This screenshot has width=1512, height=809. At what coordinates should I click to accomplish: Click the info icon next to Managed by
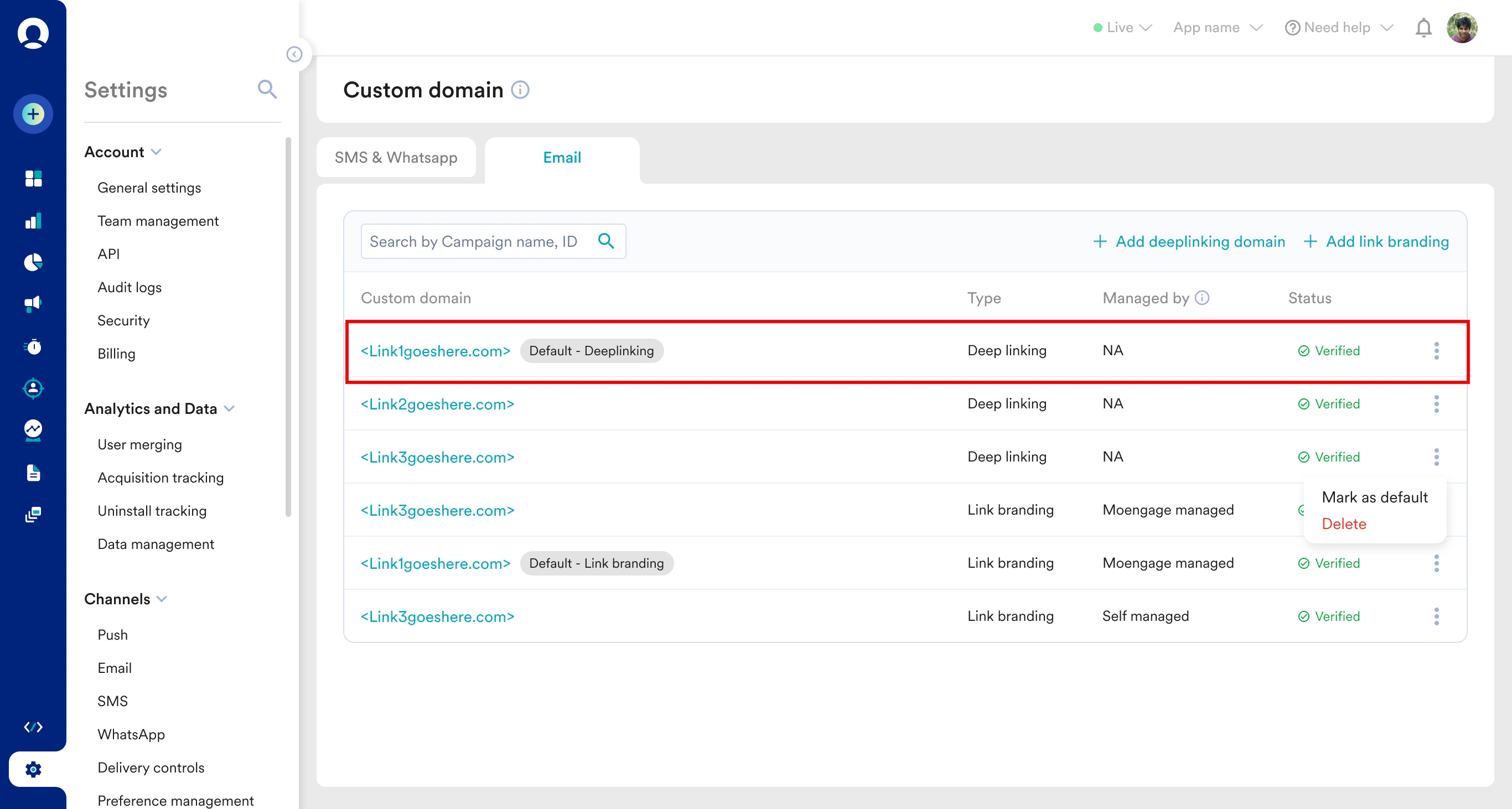pos(1202,298)
